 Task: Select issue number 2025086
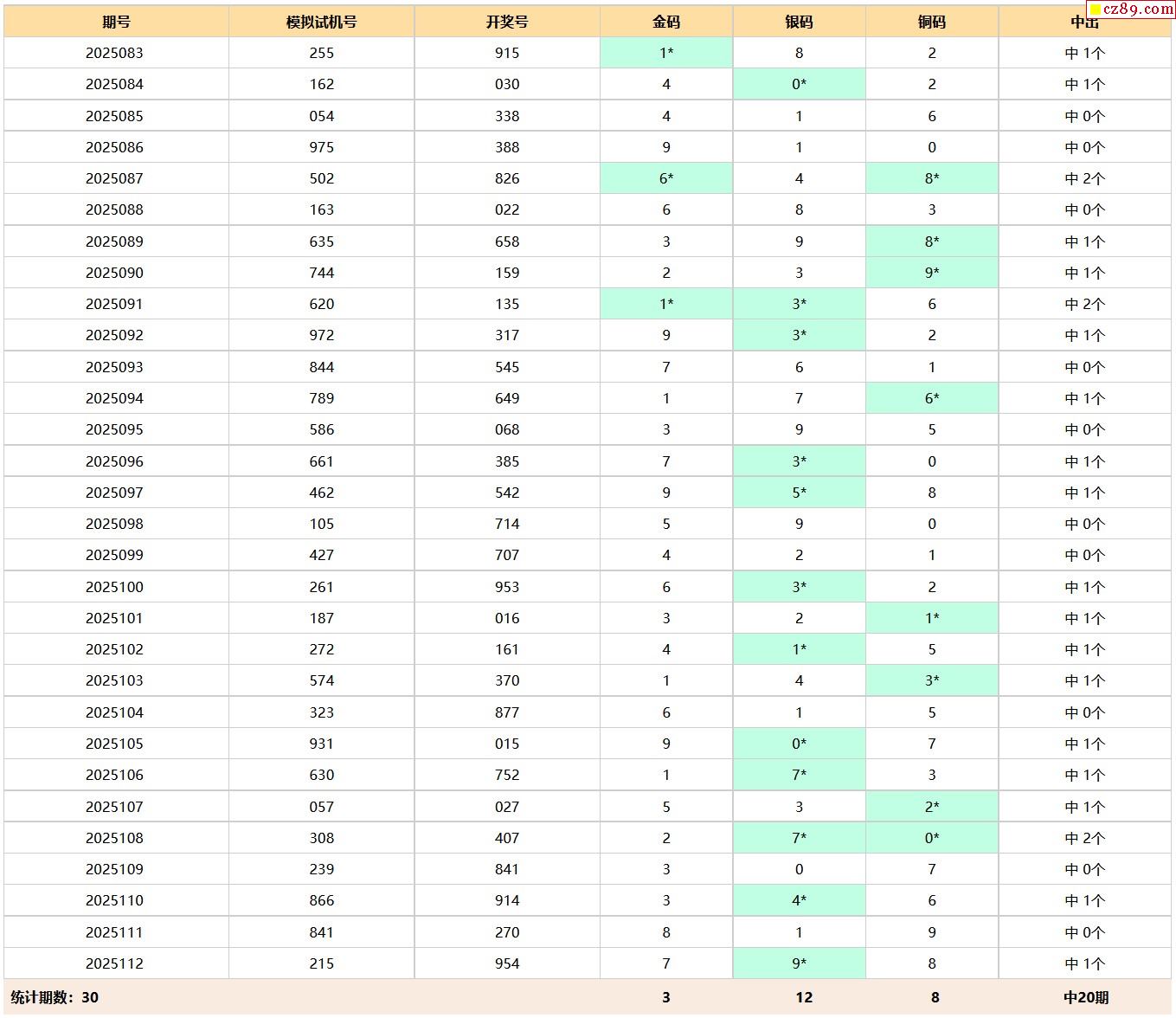tap(114, 147)
